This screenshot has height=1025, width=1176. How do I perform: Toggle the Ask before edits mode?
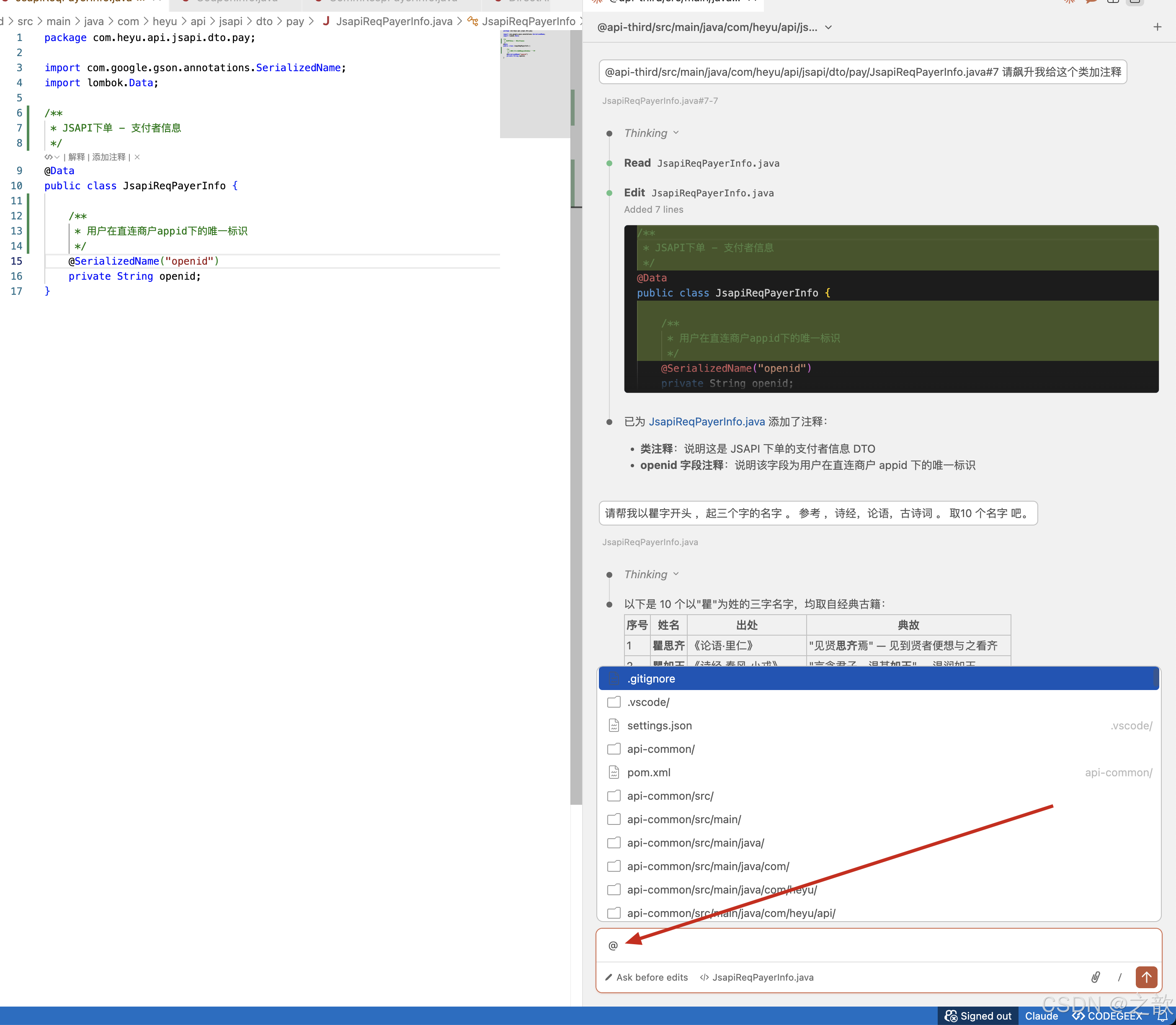coord(646,977)
